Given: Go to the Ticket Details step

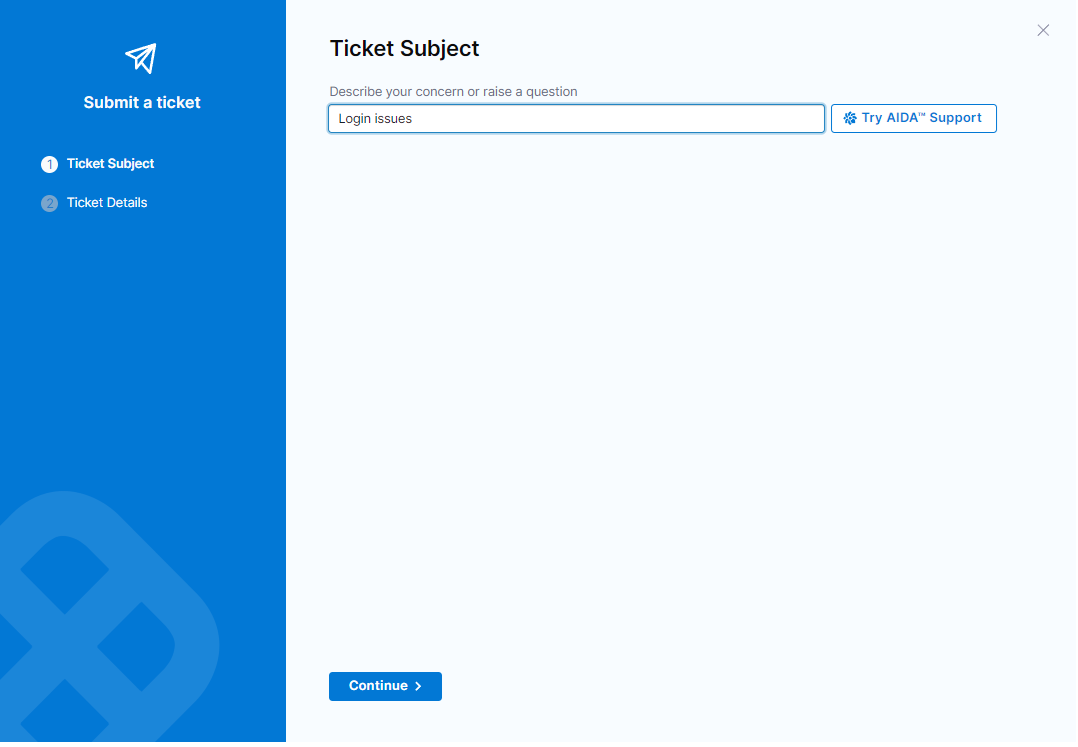Looking at the screenshot, I should point(107,203).
